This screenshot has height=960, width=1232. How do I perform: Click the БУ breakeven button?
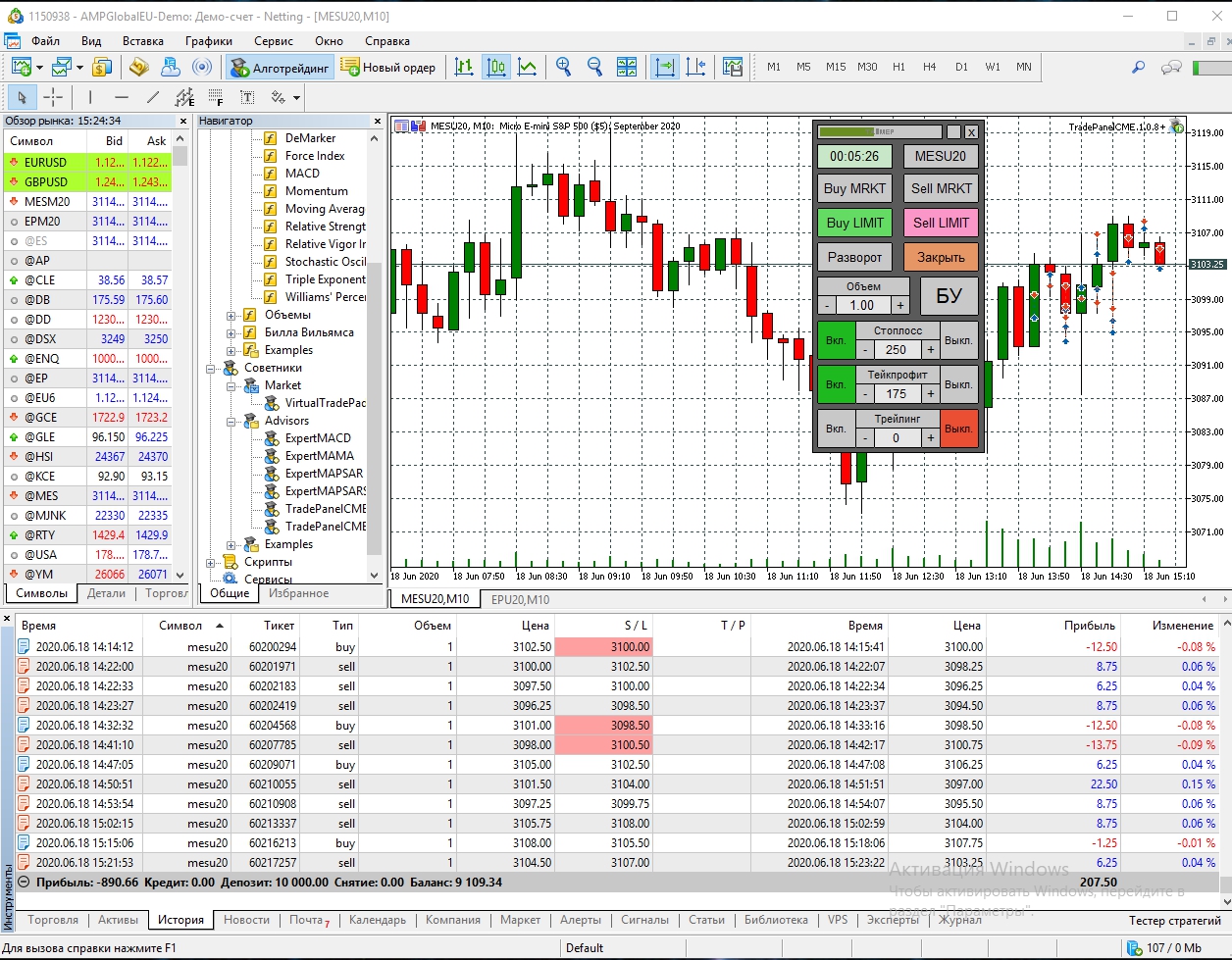949,295
